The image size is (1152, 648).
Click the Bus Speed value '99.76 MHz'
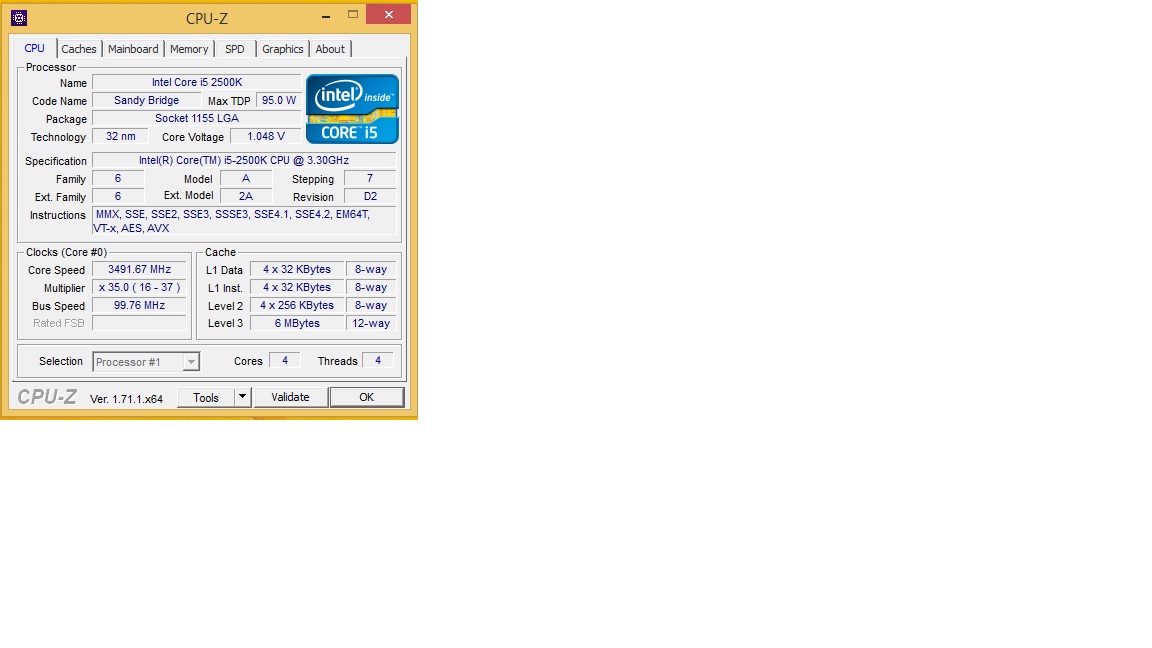point(139,305)
